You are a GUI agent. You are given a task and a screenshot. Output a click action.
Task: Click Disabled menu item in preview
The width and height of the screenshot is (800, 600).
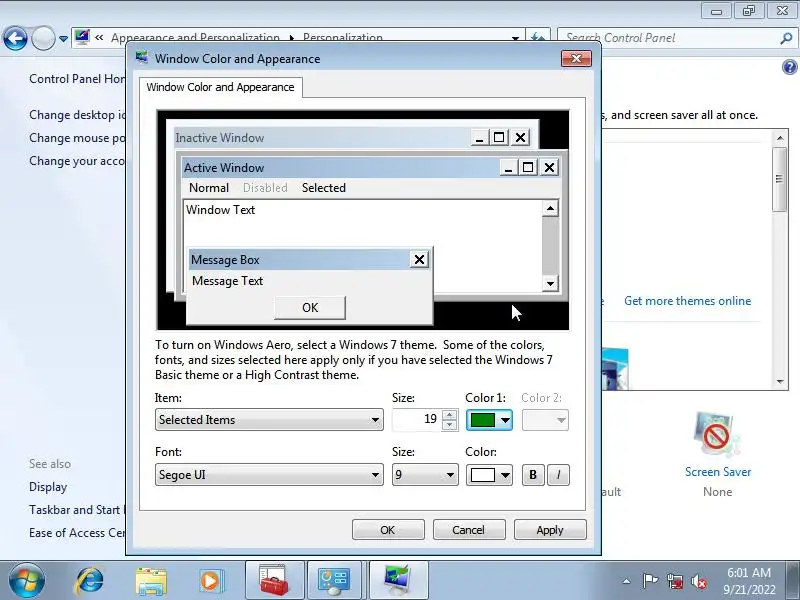pos(265,188)
